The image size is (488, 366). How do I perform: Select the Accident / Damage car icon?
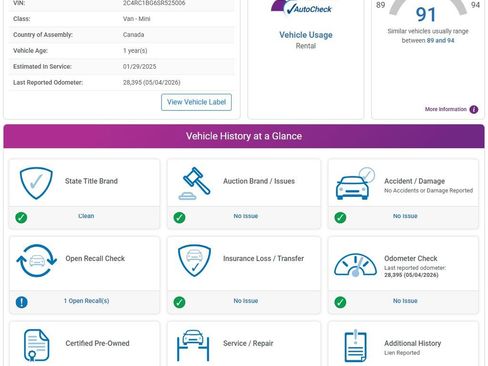point(355,183)
